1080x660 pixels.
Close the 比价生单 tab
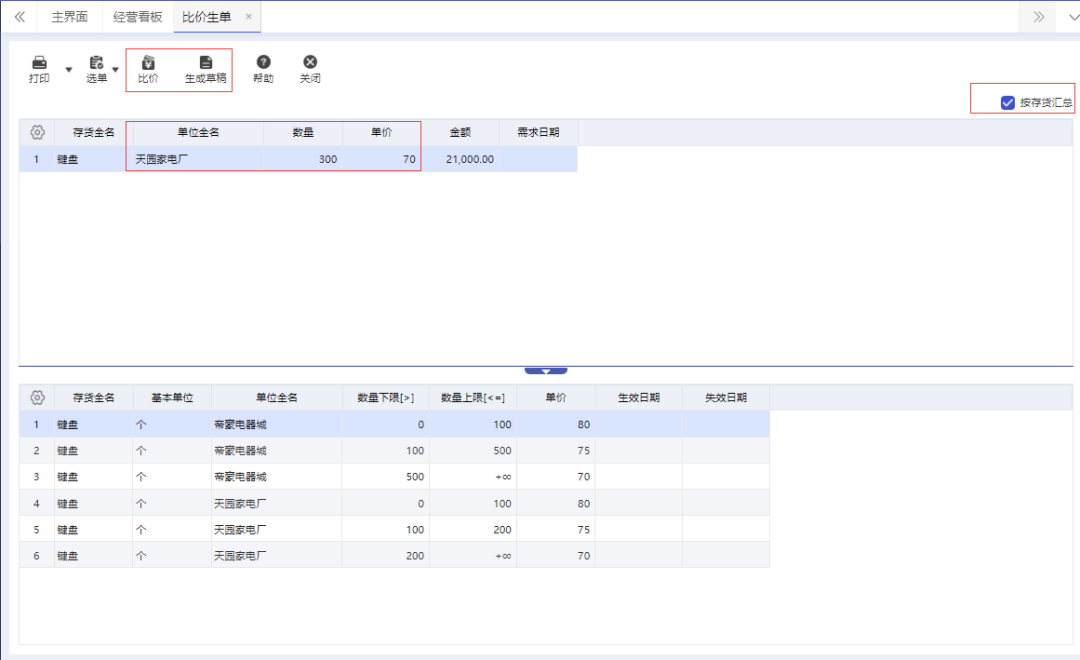coord(248,16)
